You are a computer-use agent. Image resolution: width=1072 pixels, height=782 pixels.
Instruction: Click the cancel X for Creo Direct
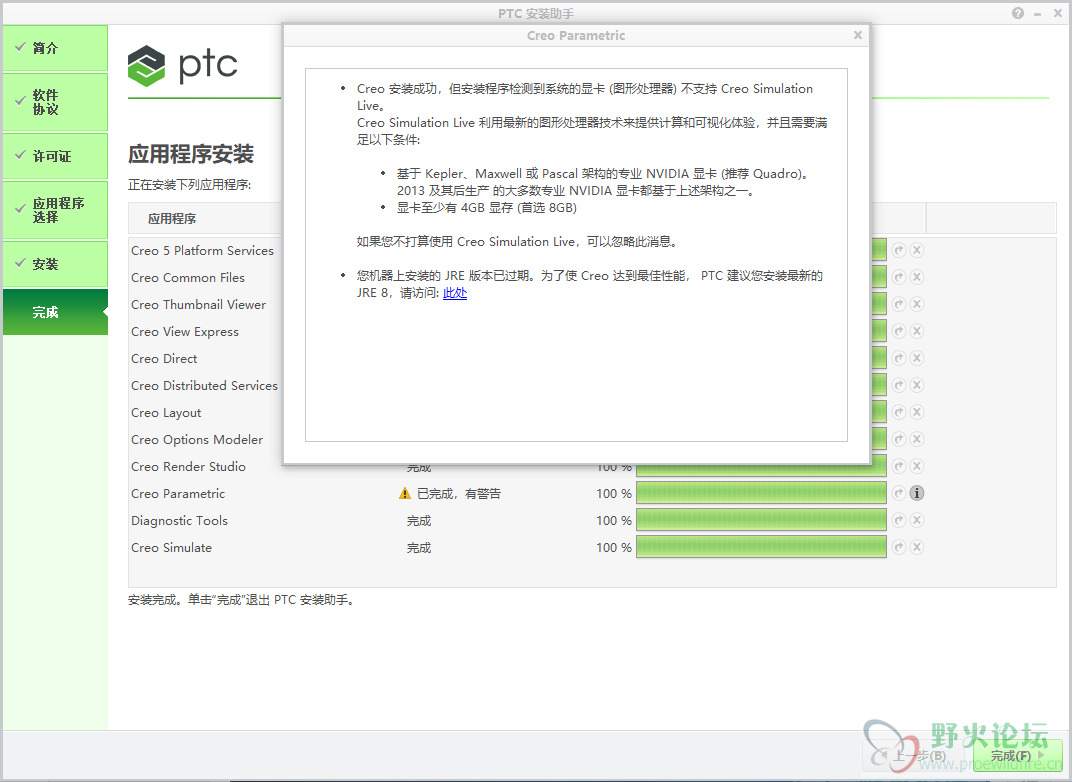coord(917,358)
